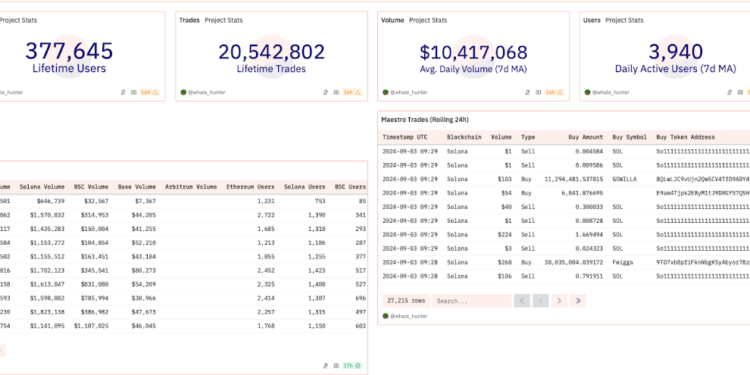Select the $80,273 Base Volume cell
750x375 pixels.
(143, 271)
